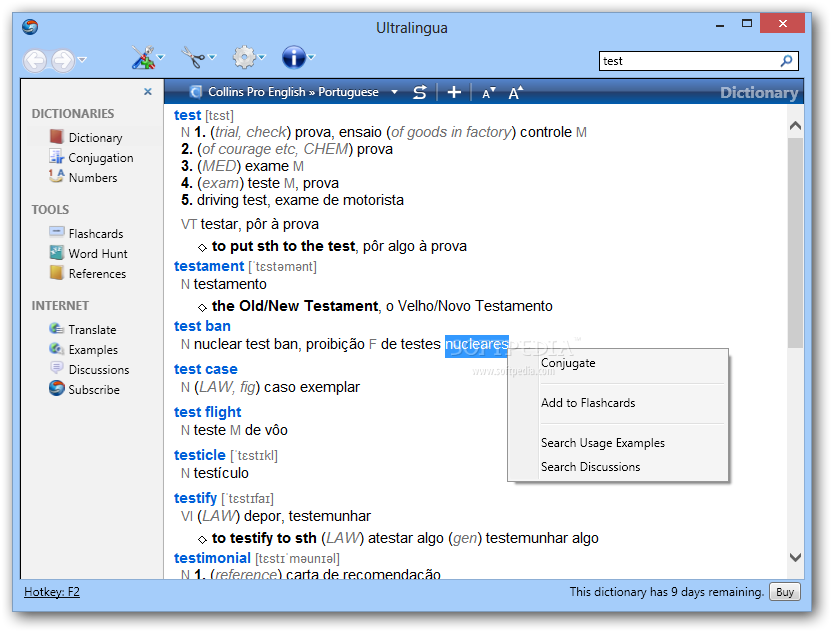Image resolution: width=832 pixels, height=632 pixels.
Task: Click the 'test case' headword link
Action: click(x=206, y=369)
